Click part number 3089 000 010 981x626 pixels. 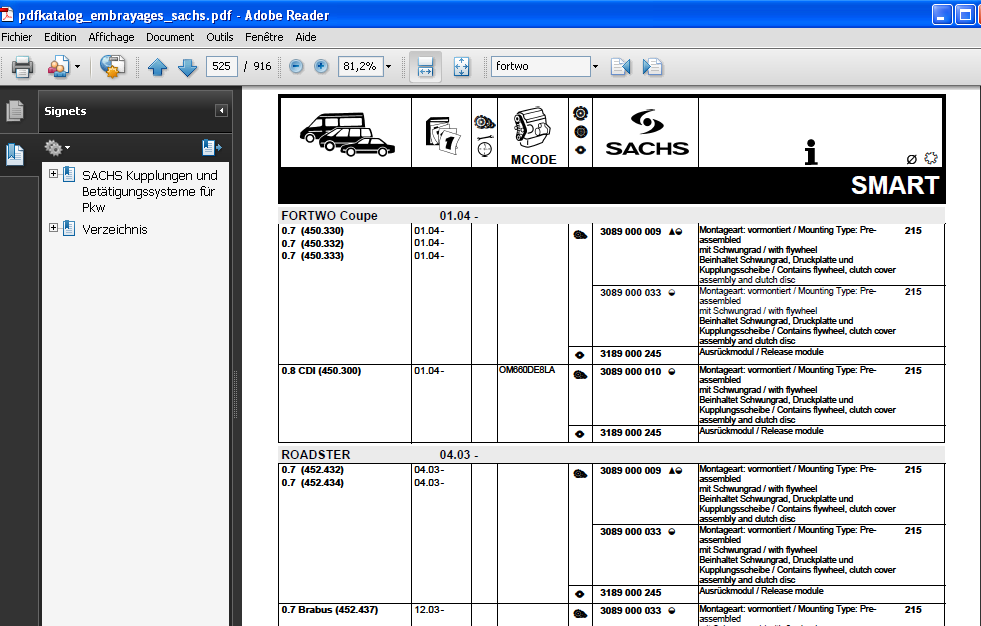coord(630,371)
